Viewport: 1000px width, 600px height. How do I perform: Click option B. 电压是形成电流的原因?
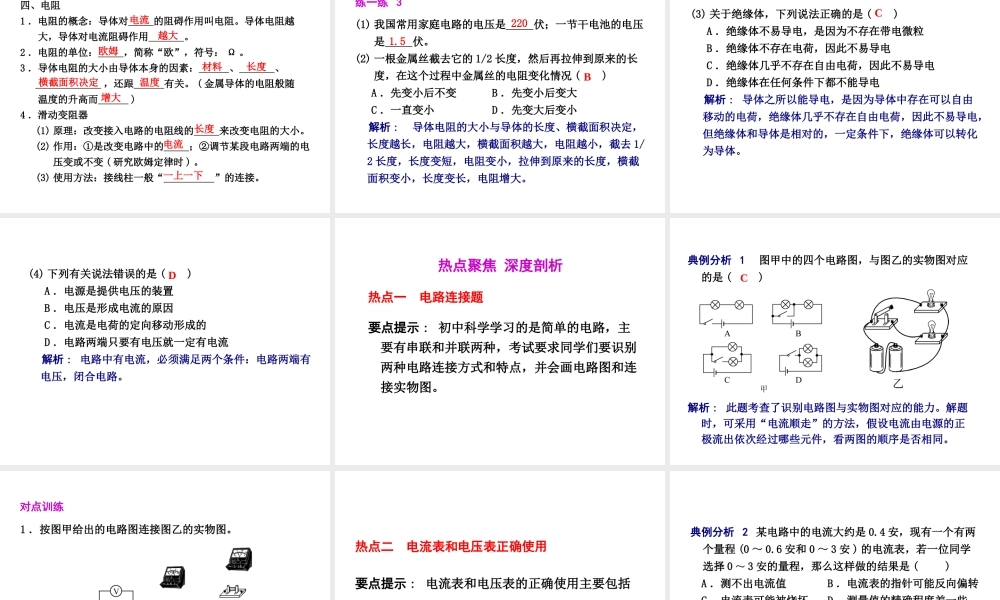coord(108,308)
